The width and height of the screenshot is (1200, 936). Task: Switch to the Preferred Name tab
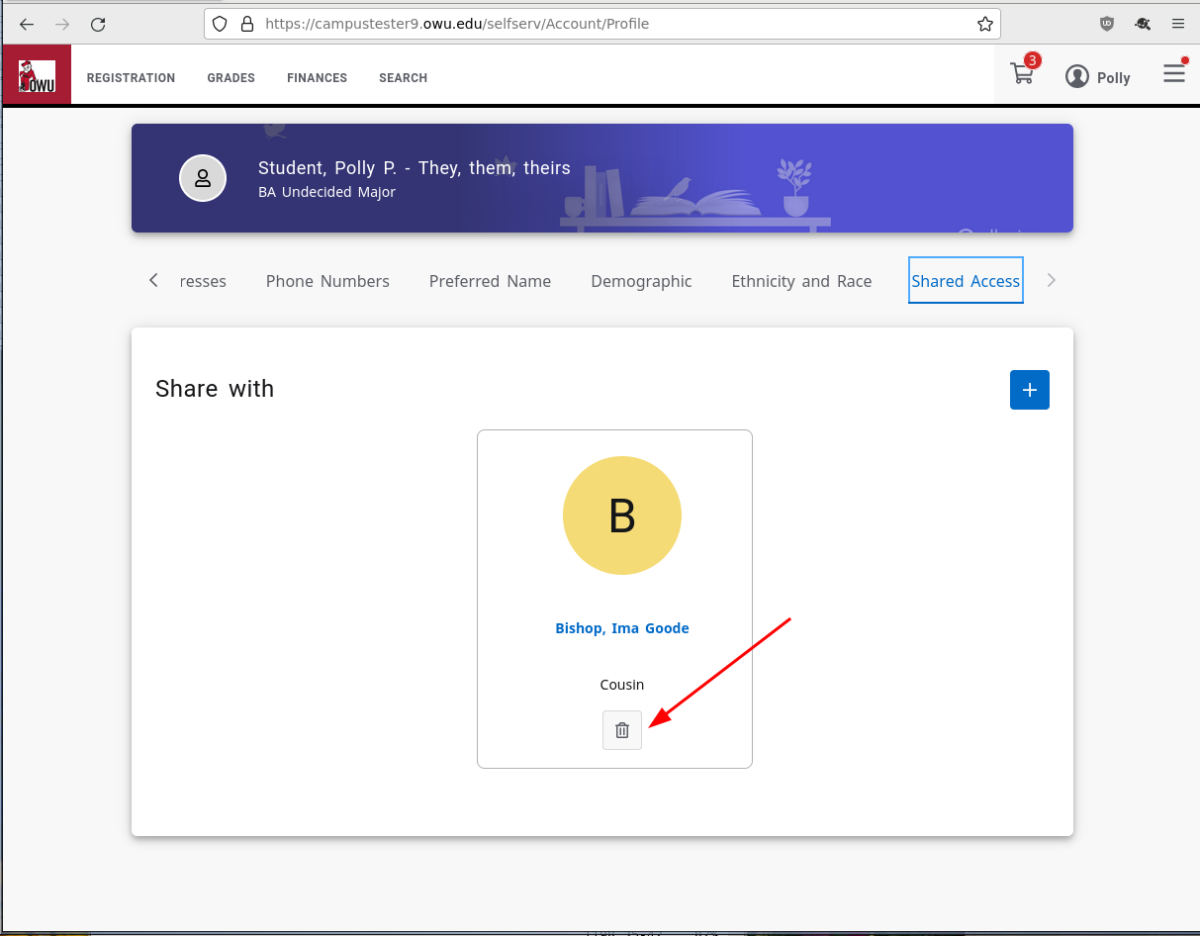click(x=490, y=281)
